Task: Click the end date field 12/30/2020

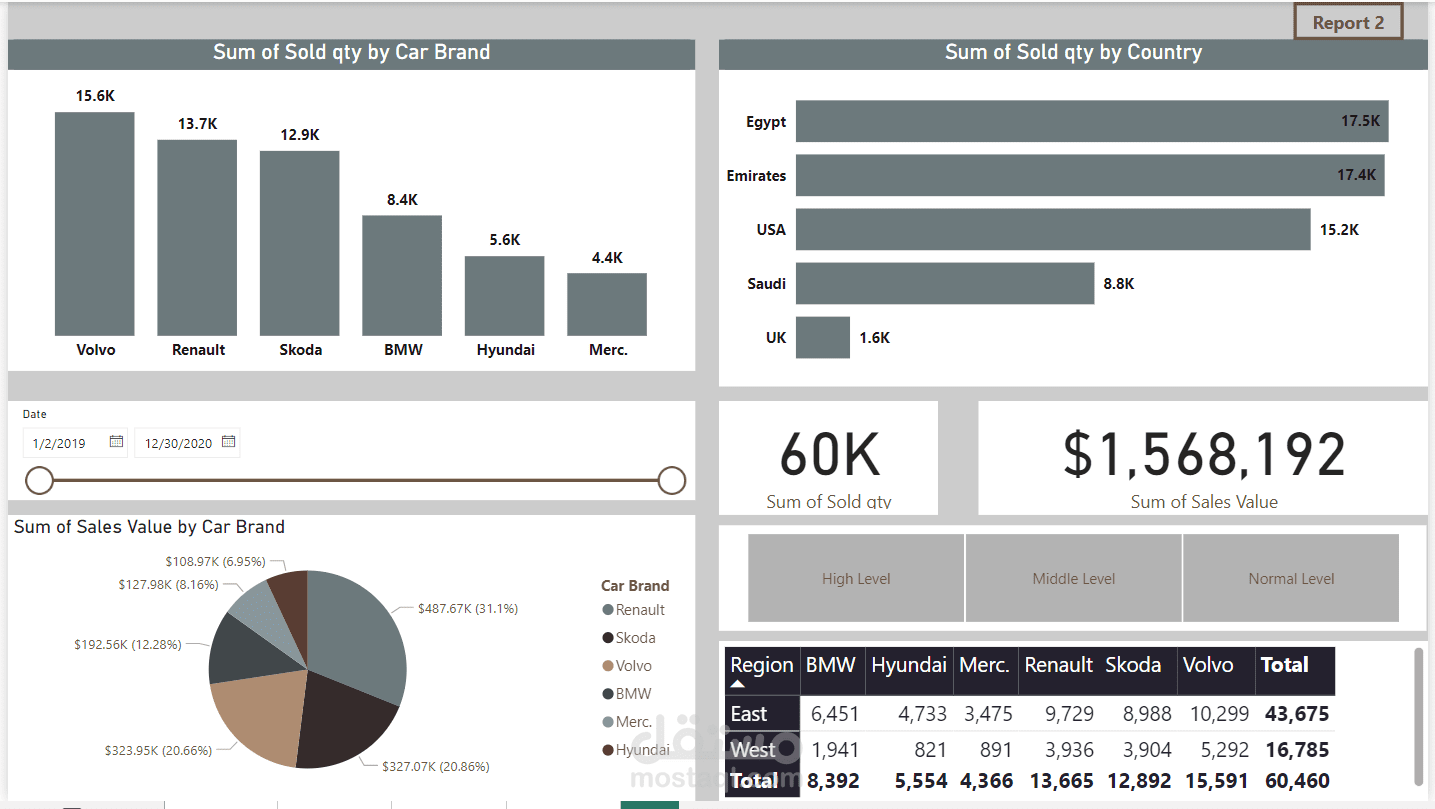Action: pos(187,443)
